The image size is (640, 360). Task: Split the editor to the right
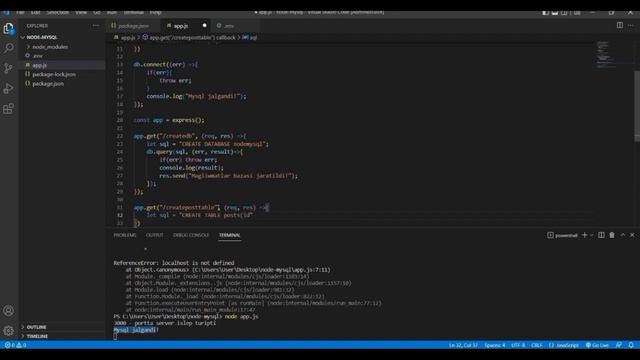[x=620, y=25]
